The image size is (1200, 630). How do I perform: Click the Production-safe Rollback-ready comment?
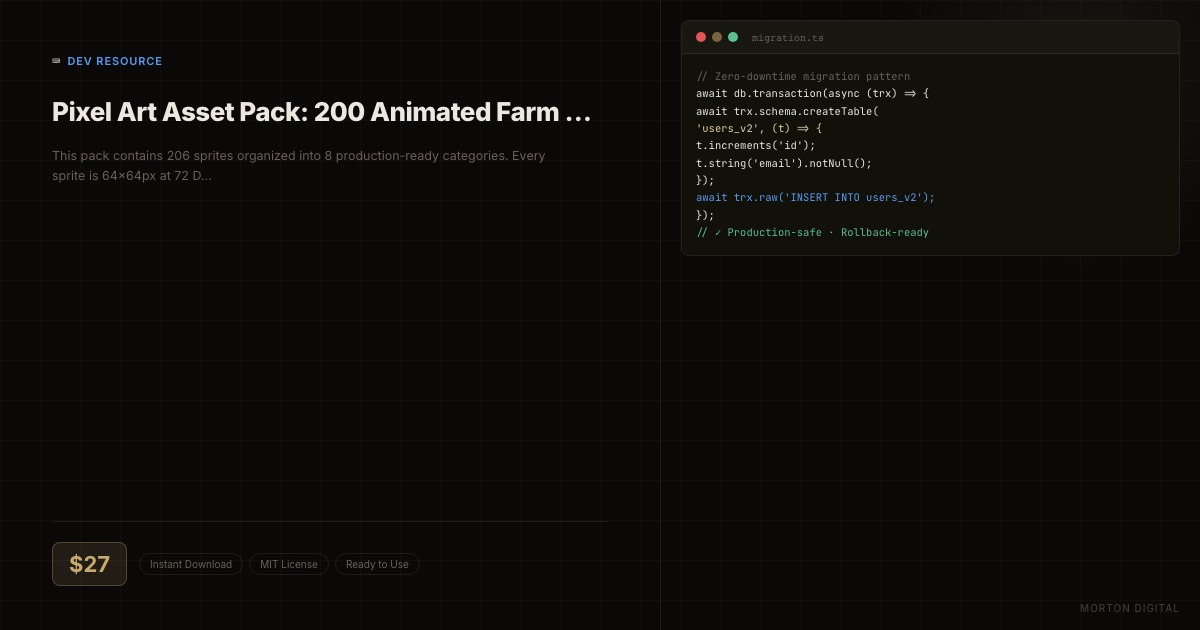click(813, 232)
